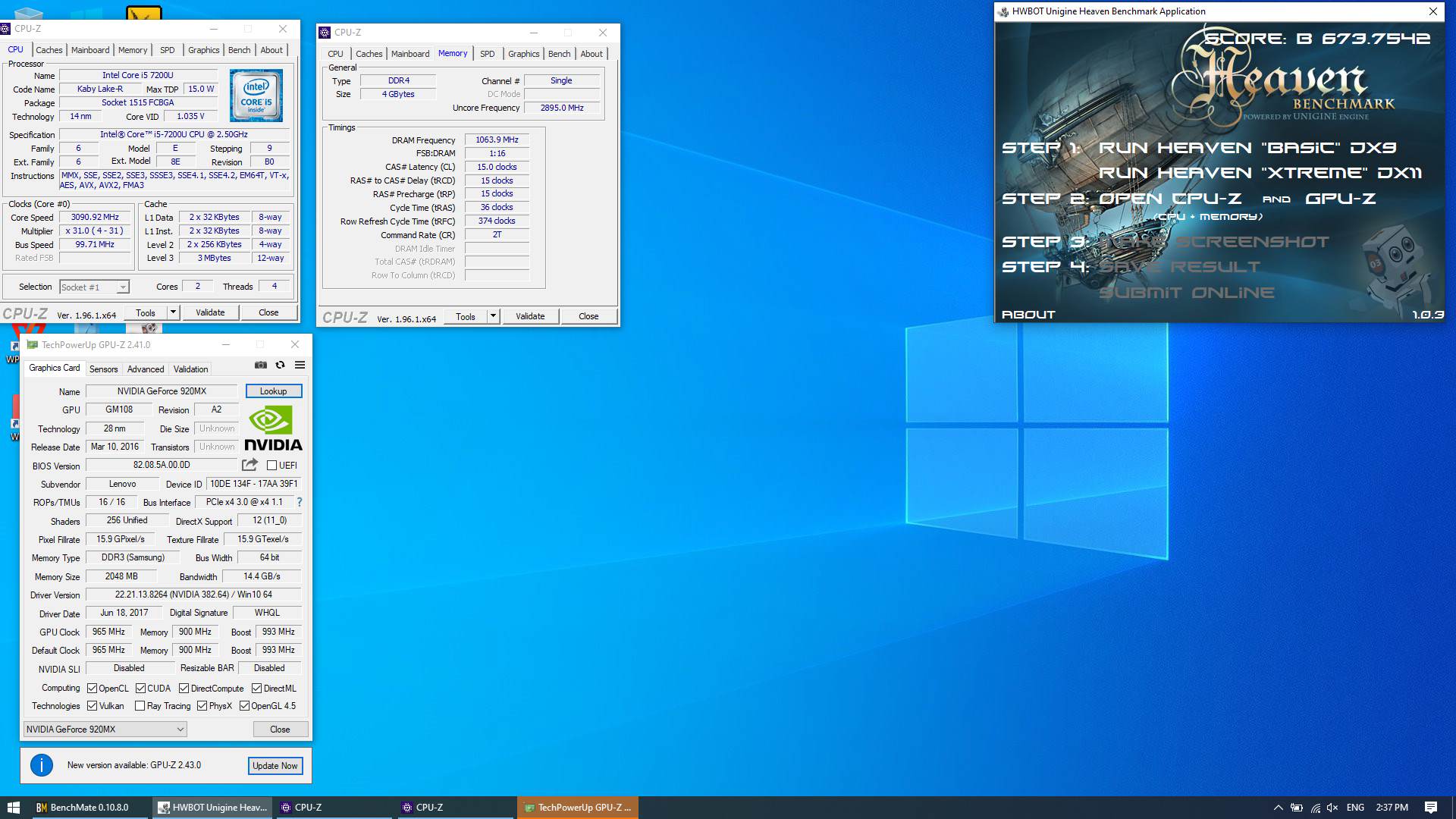This screenshot has height=819, width=1456.
Task: Click DRAM Frequency value 1063.9 MHz
Action: tap(497, 140)
